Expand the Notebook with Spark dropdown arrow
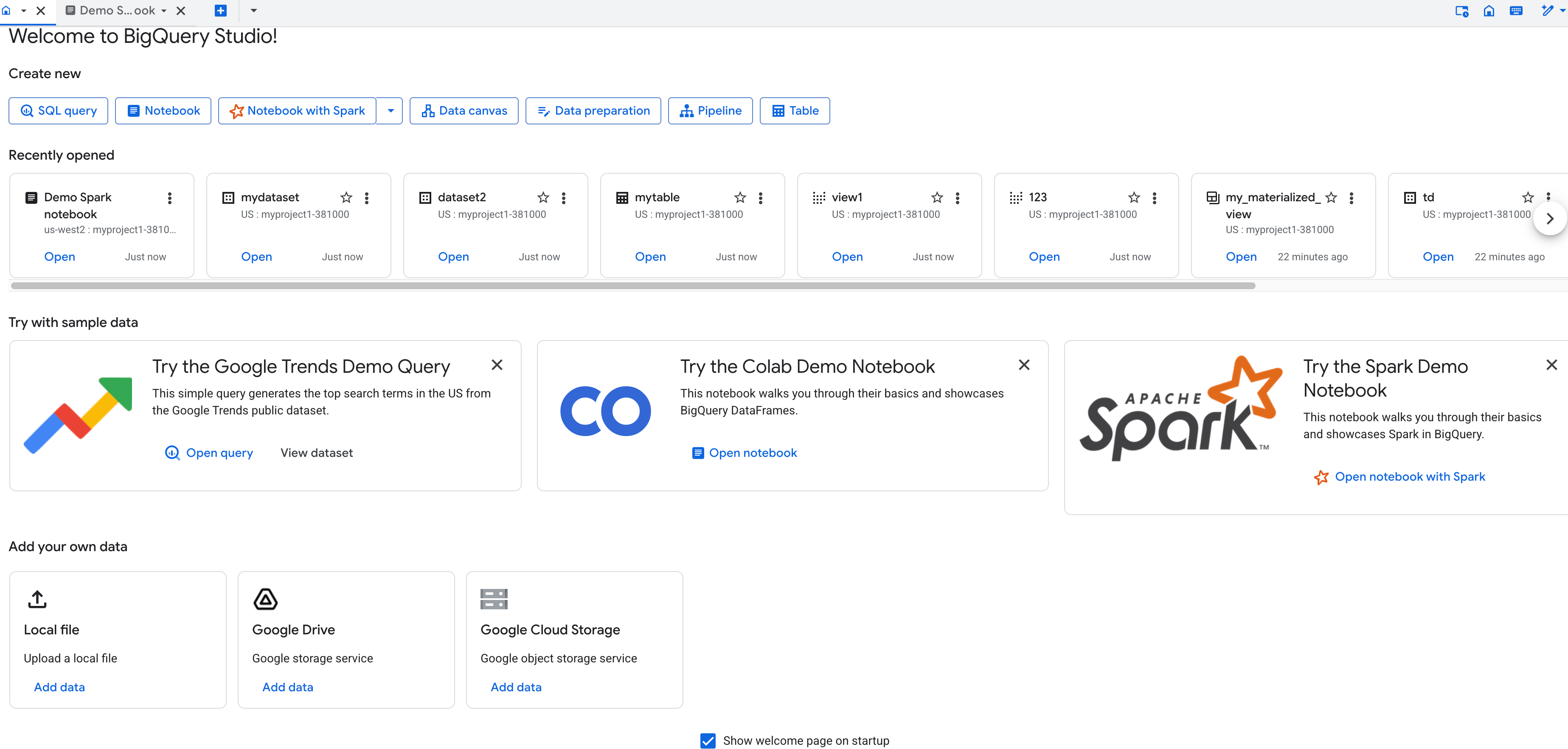1568x749 pixels. pos(390,110)
